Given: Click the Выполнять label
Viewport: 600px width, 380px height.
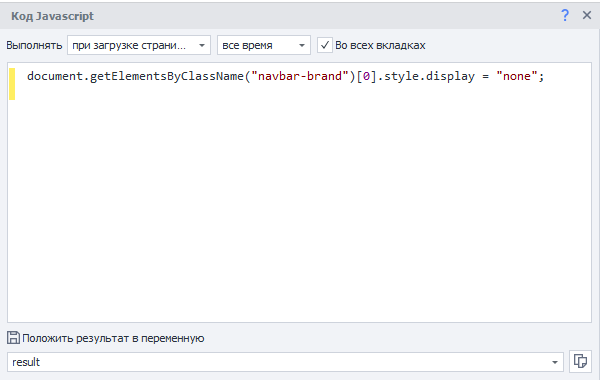Looking at the screenshot, I should coord(34,45).
